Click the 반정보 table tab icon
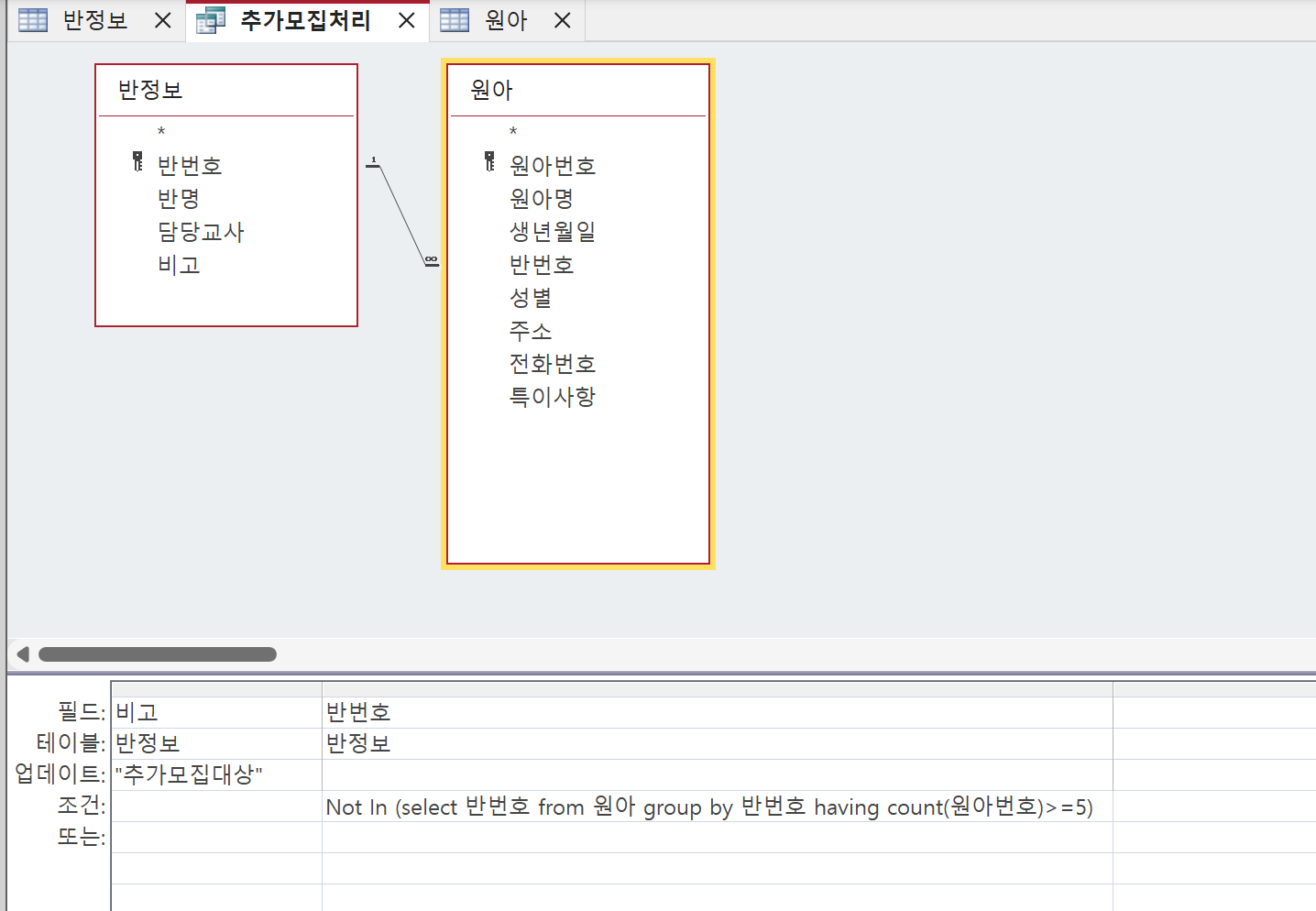This screenshot has width=1316, height=911. [33, 20]
